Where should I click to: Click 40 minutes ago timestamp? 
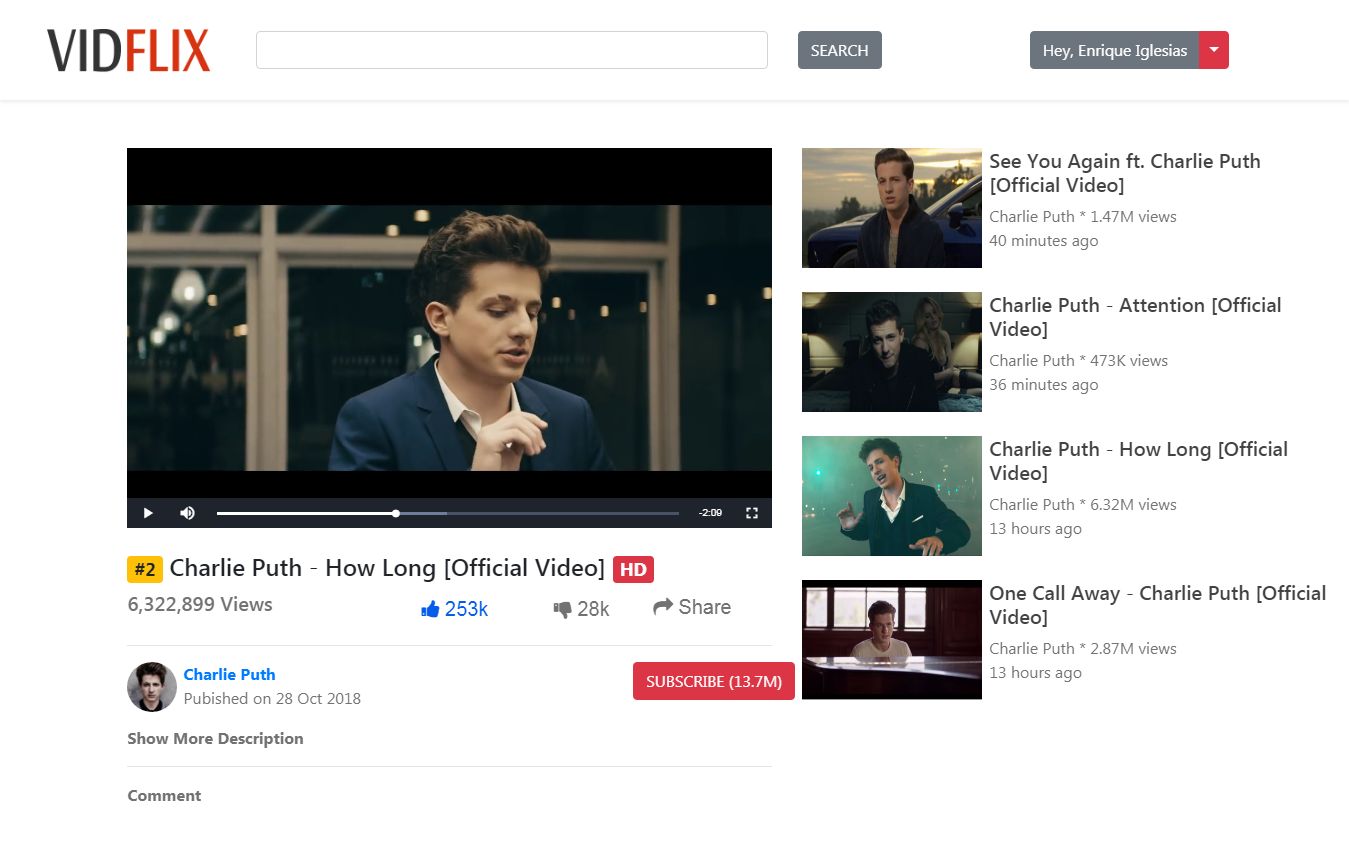(x=1044, y=241)
